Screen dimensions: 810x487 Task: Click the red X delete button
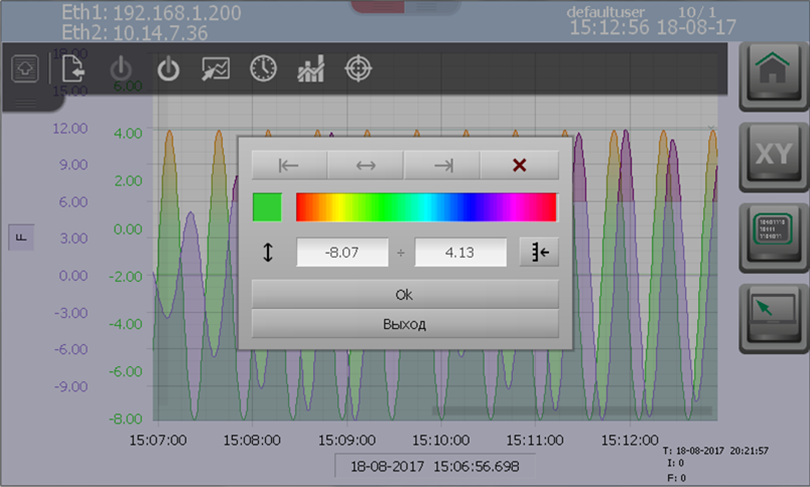coord(519,165)
